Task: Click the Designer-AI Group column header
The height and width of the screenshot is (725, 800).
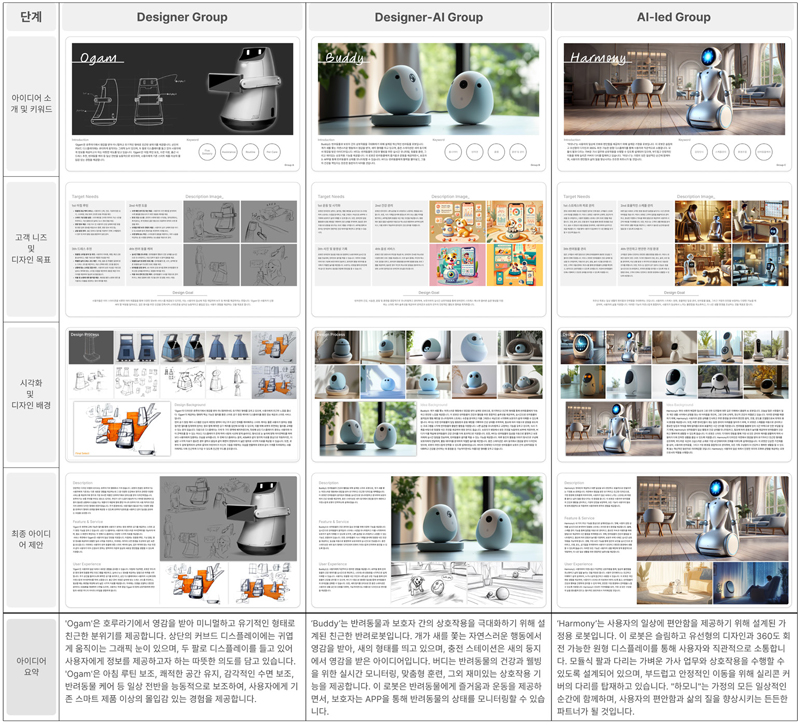Action: pos(429,17)
